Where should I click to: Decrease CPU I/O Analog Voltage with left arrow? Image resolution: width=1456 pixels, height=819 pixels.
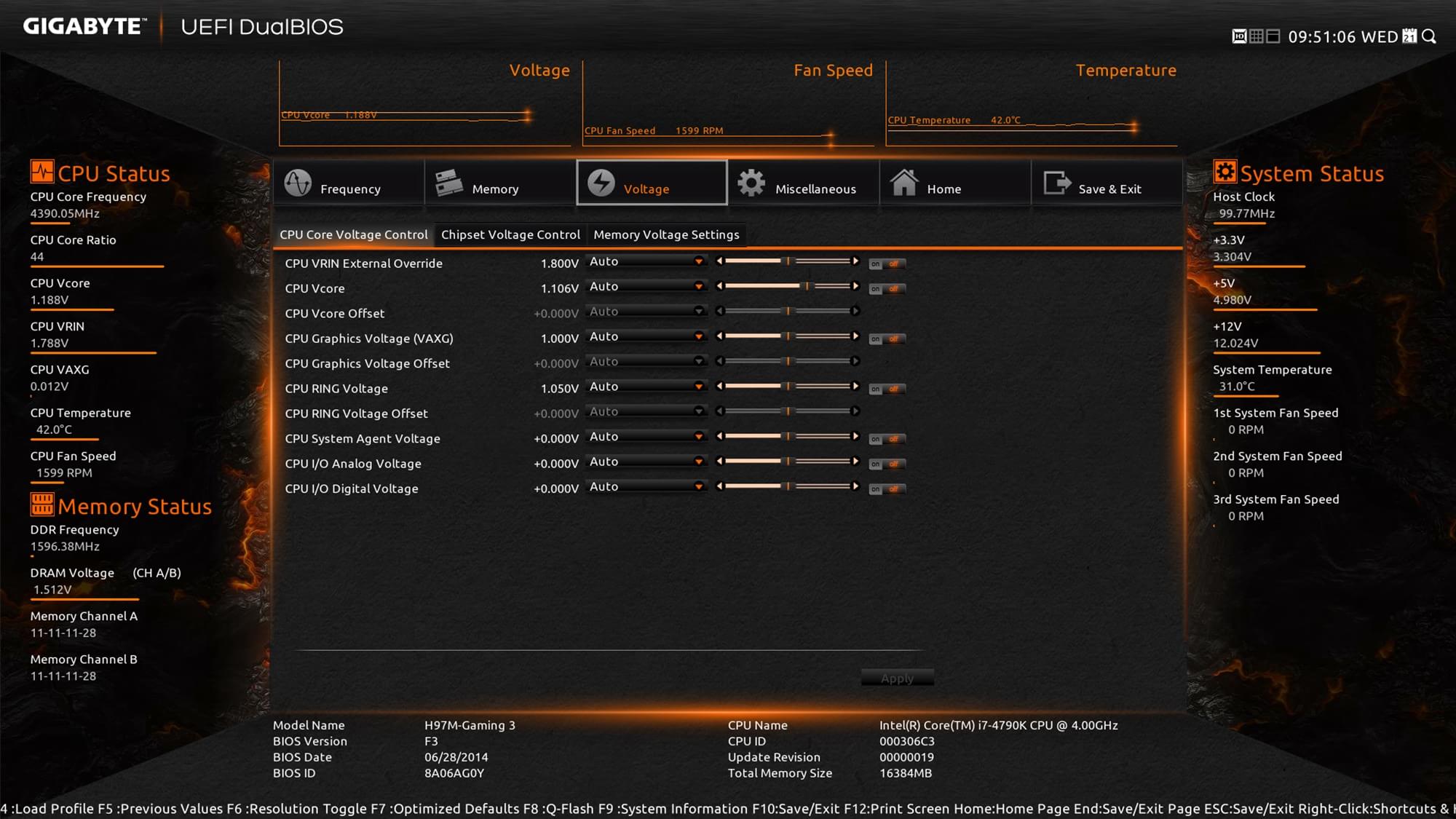point(719,462)
